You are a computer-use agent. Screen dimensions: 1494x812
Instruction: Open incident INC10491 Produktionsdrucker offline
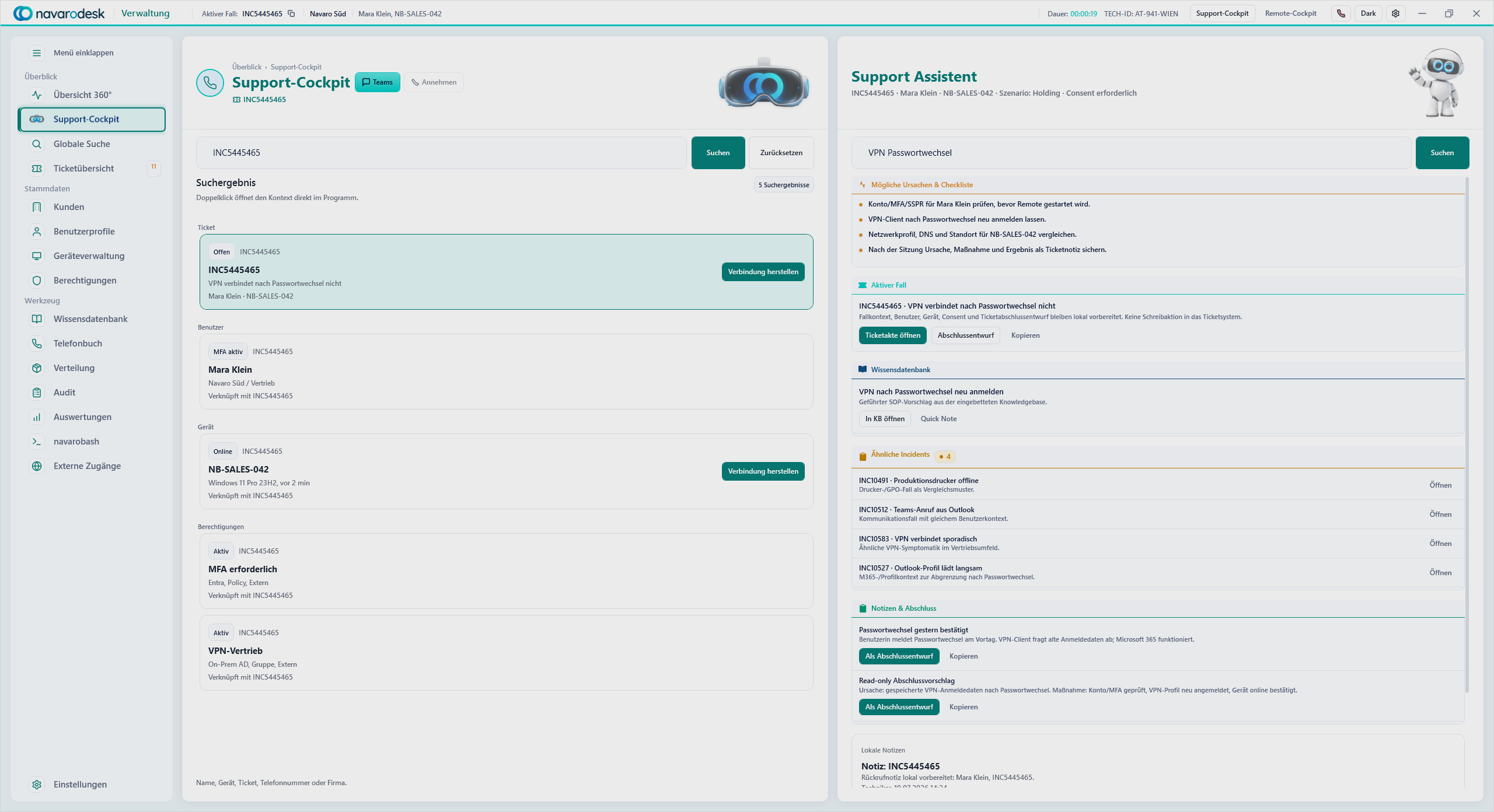[x=1440, y=485]
